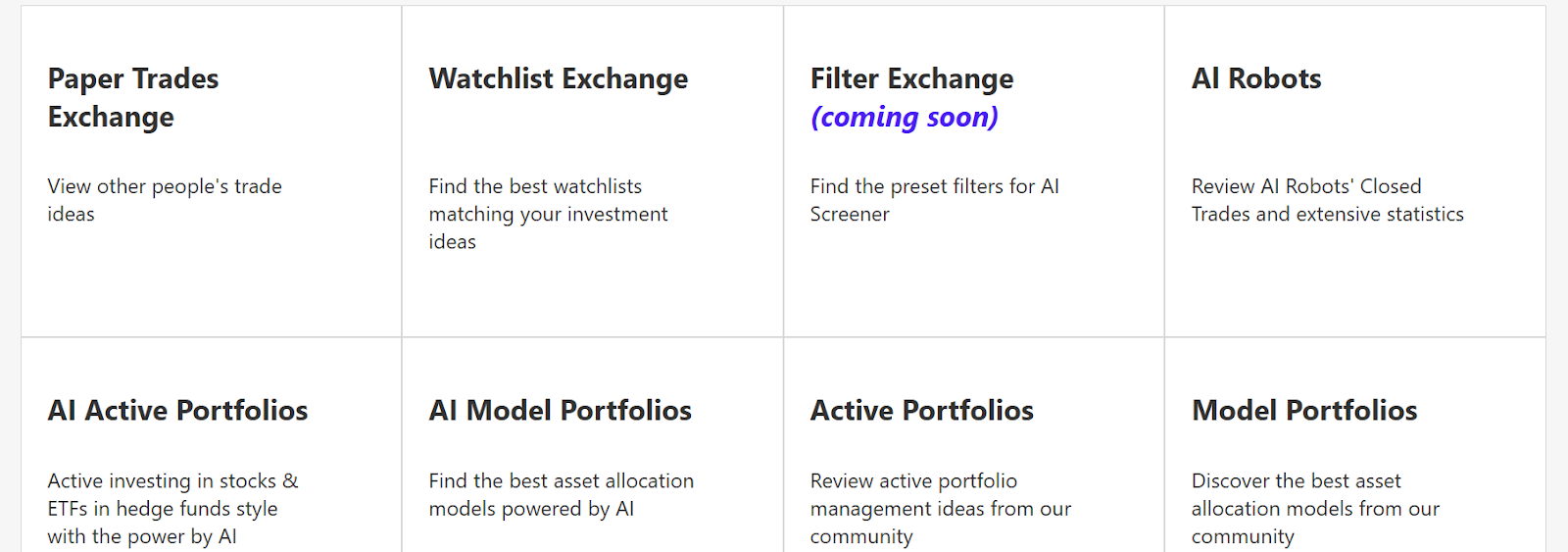Click "asset allocation models powered by AI" text
The height and width of the screenshot is (552, 1568).
point(561,494)
